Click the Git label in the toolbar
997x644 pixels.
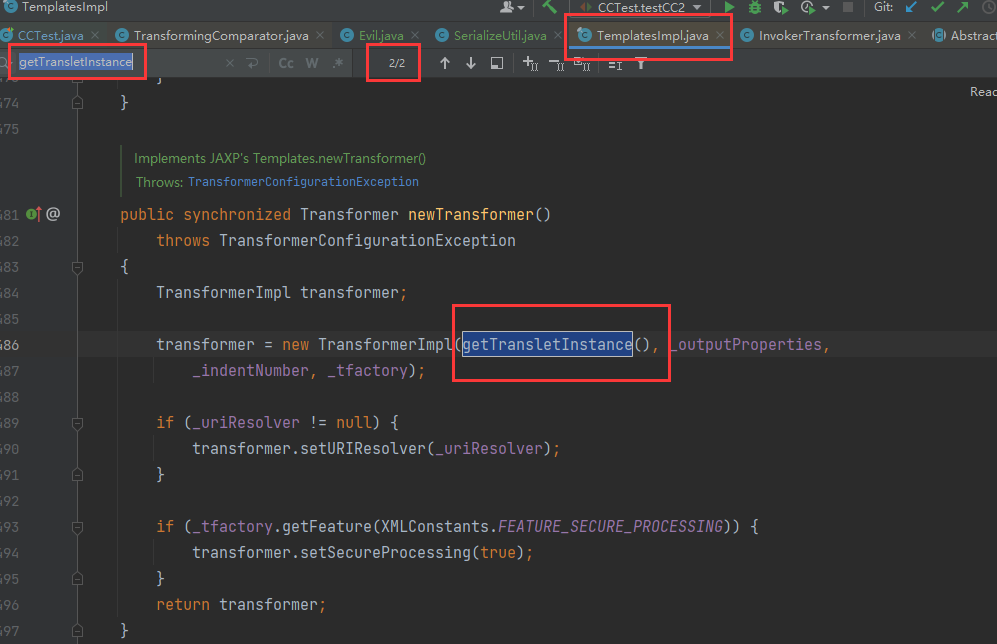click(x=883, y=7)
